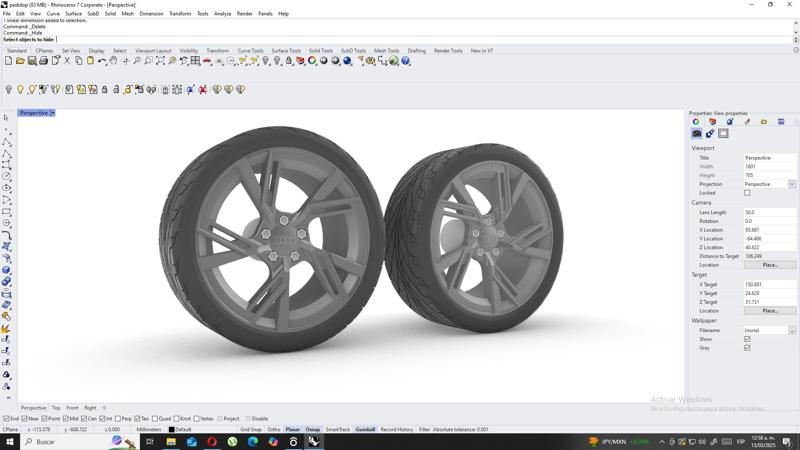Expand the Perspective viewport title menu arrow
The width and height of the screenshot is (800, 450).
tap(53, 113)
